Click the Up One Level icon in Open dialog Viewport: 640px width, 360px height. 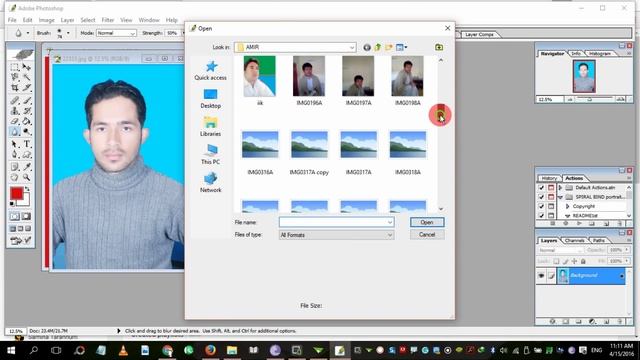point(378,47)
